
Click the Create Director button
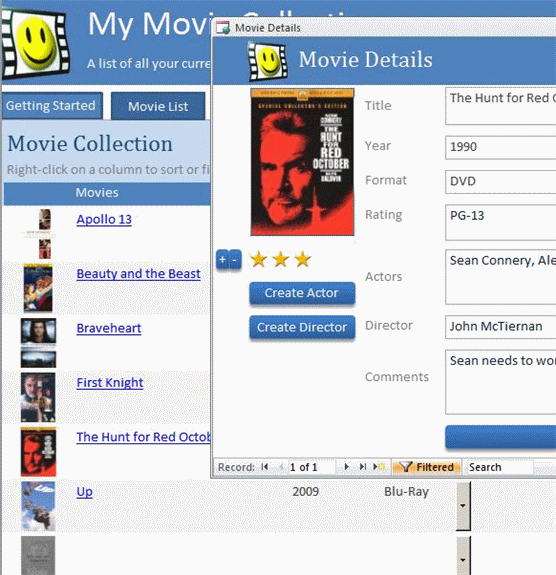302,327
